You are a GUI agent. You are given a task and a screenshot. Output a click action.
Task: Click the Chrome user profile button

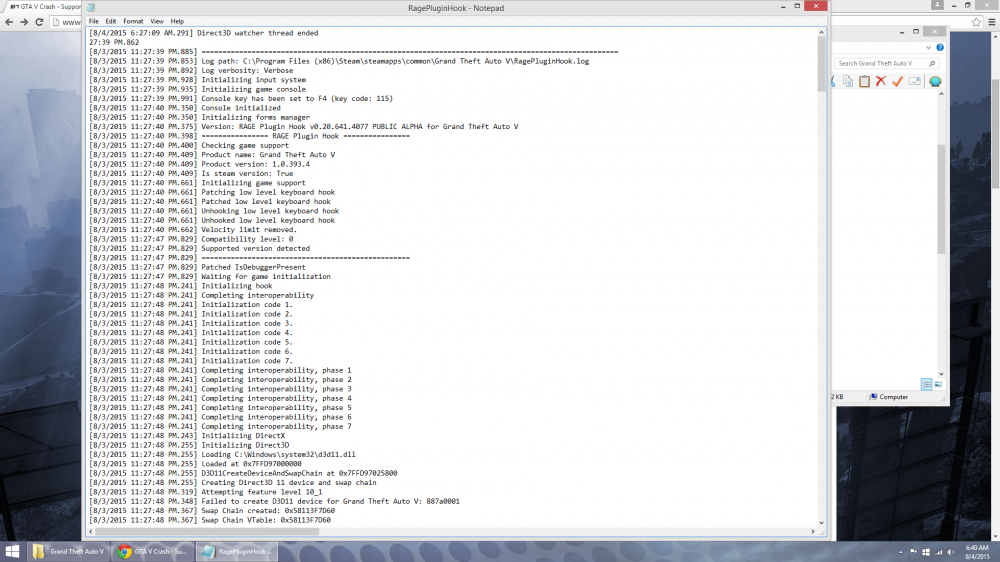pyautogui.click(x=937, y=4)
